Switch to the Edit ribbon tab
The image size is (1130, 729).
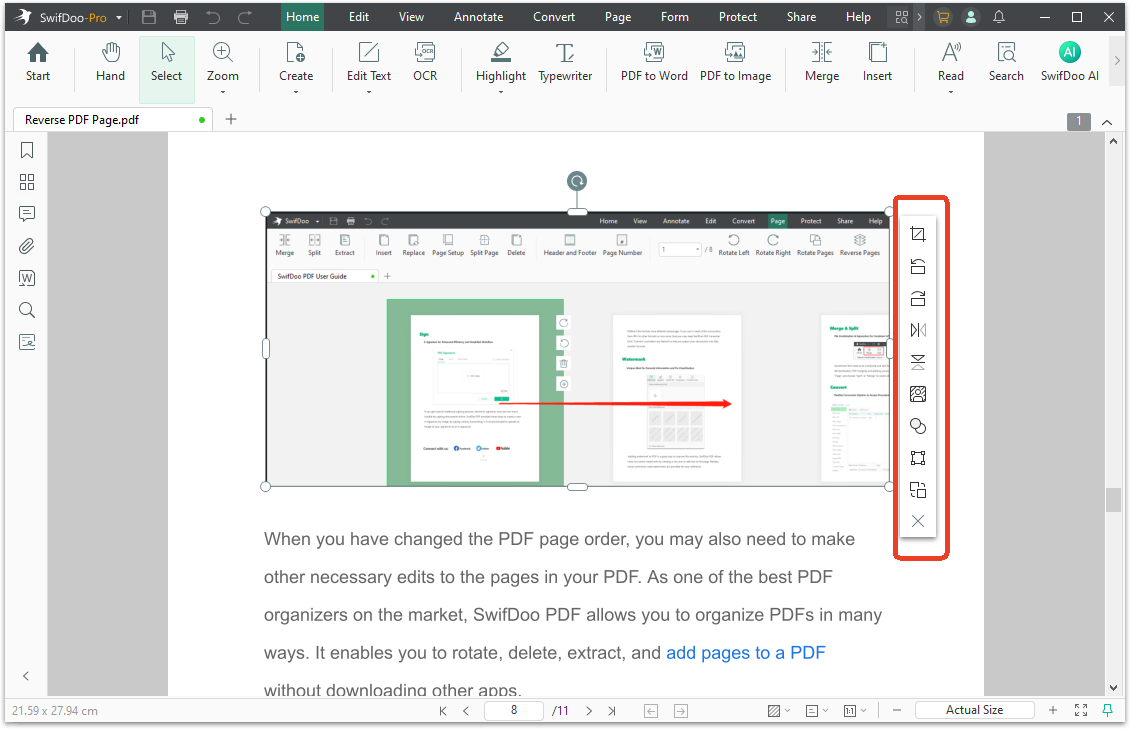(x=359, y=17)
